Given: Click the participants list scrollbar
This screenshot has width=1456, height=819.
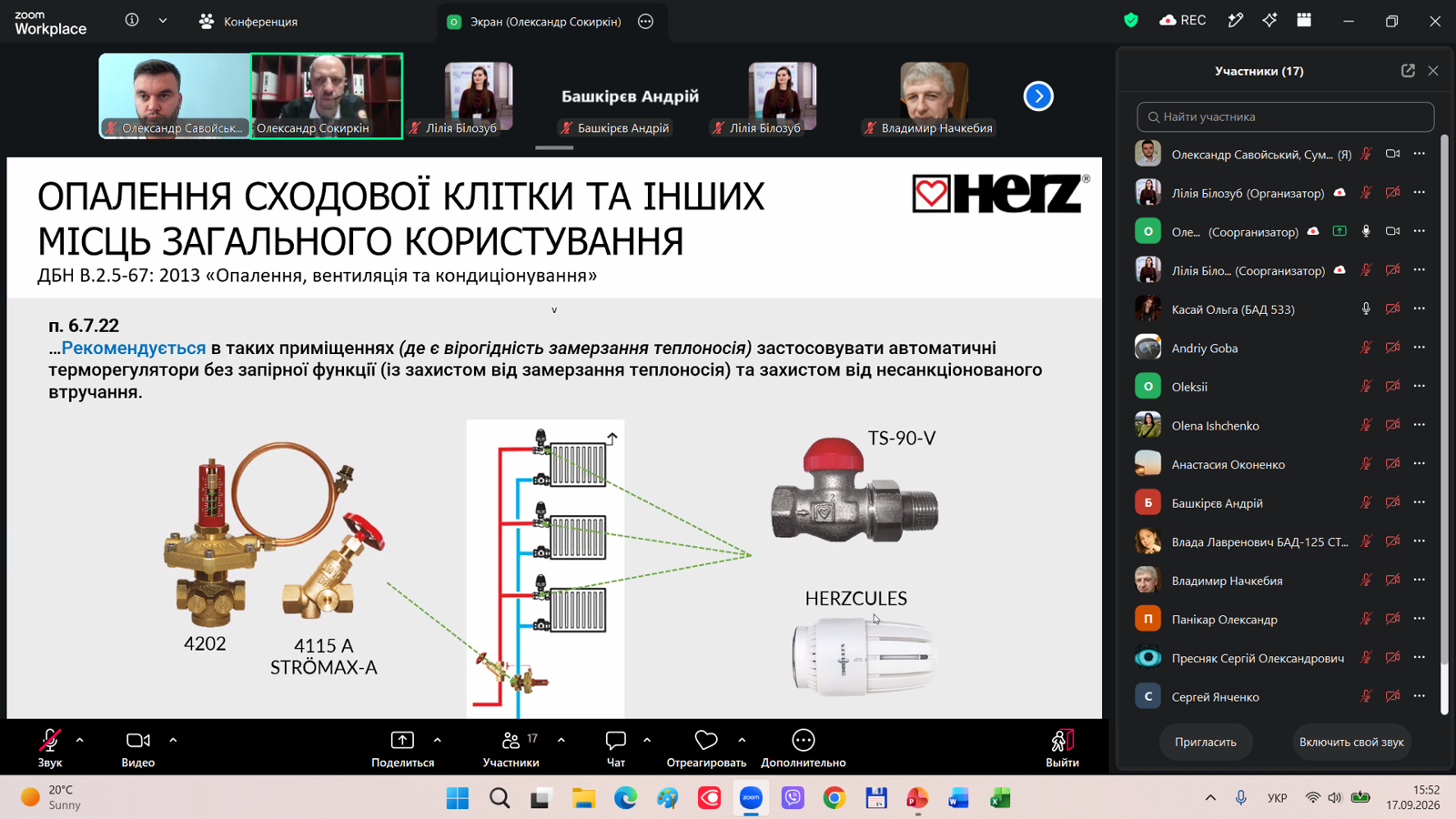Looking at the screenshot, I should point(1444,424).
